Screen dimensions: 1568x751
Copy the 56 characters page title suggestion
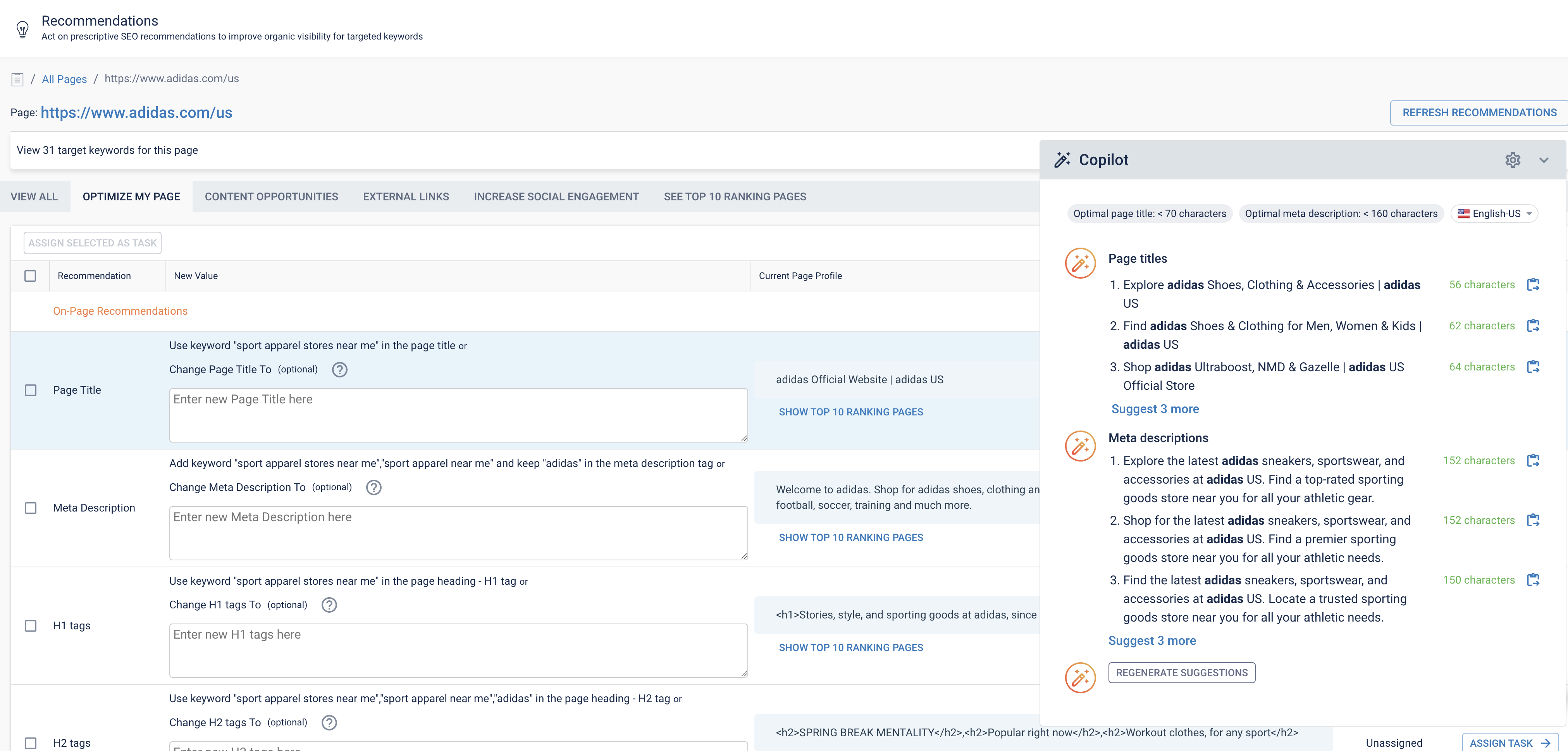point(1533,284)
